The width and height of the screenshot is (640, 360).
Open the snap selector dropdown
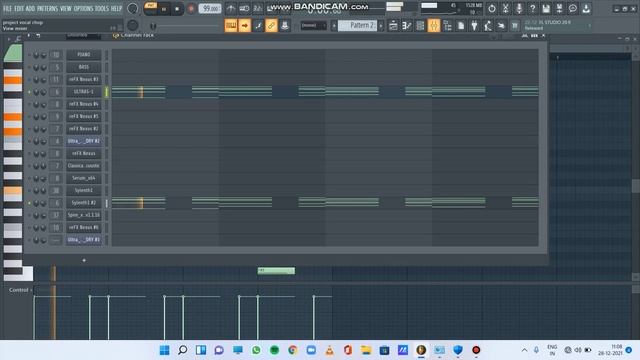click(x=313, y=26)
